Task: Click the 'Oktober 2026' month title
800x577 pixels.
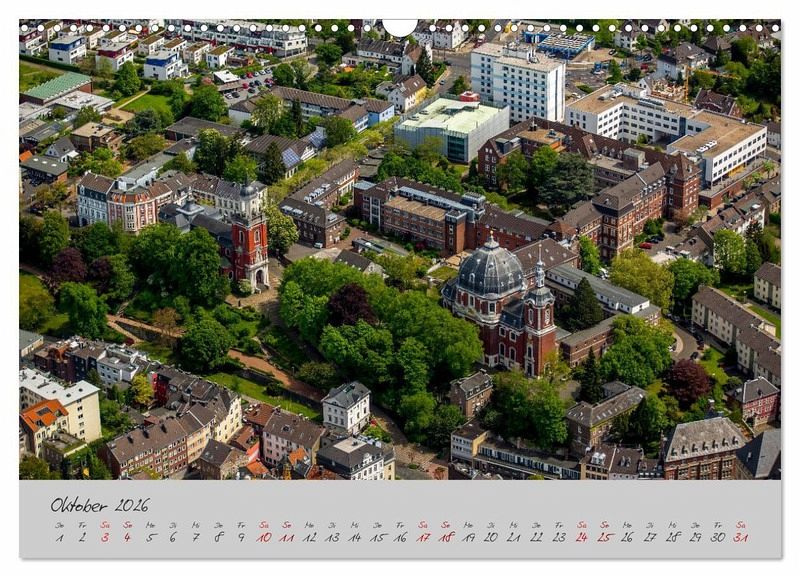Action: [x=100, y=505]
